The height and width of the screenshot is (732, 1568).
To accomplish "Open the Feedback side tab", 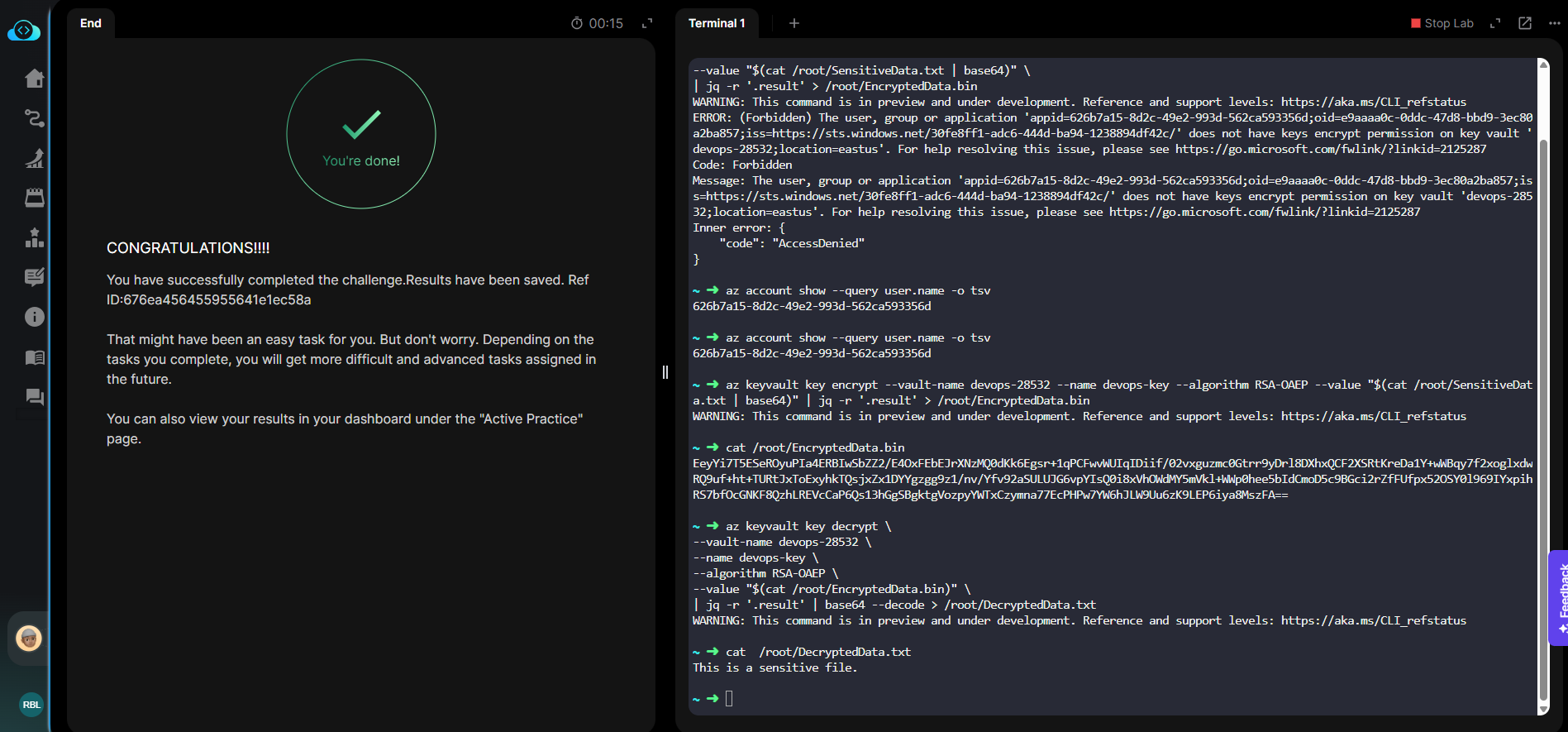I will (1561, 597).
